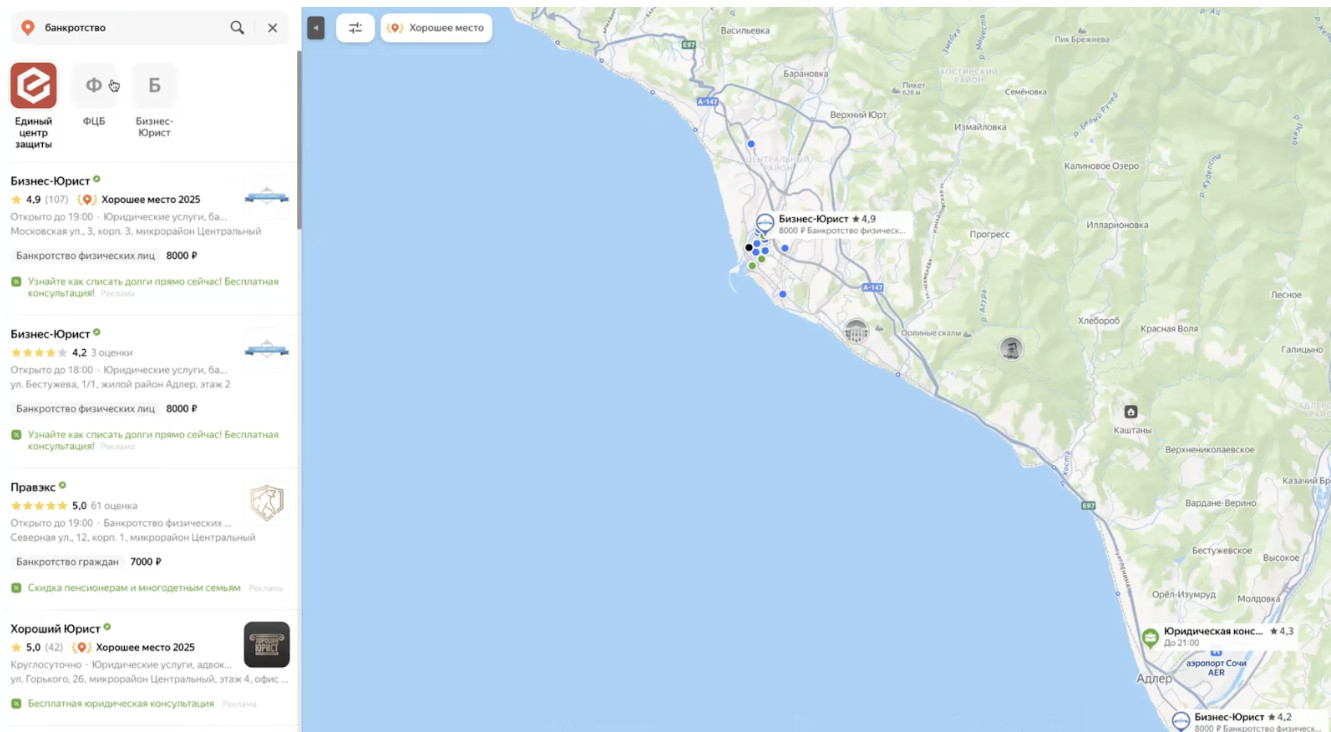Click the "Адлер" map label

point(1154,679)
